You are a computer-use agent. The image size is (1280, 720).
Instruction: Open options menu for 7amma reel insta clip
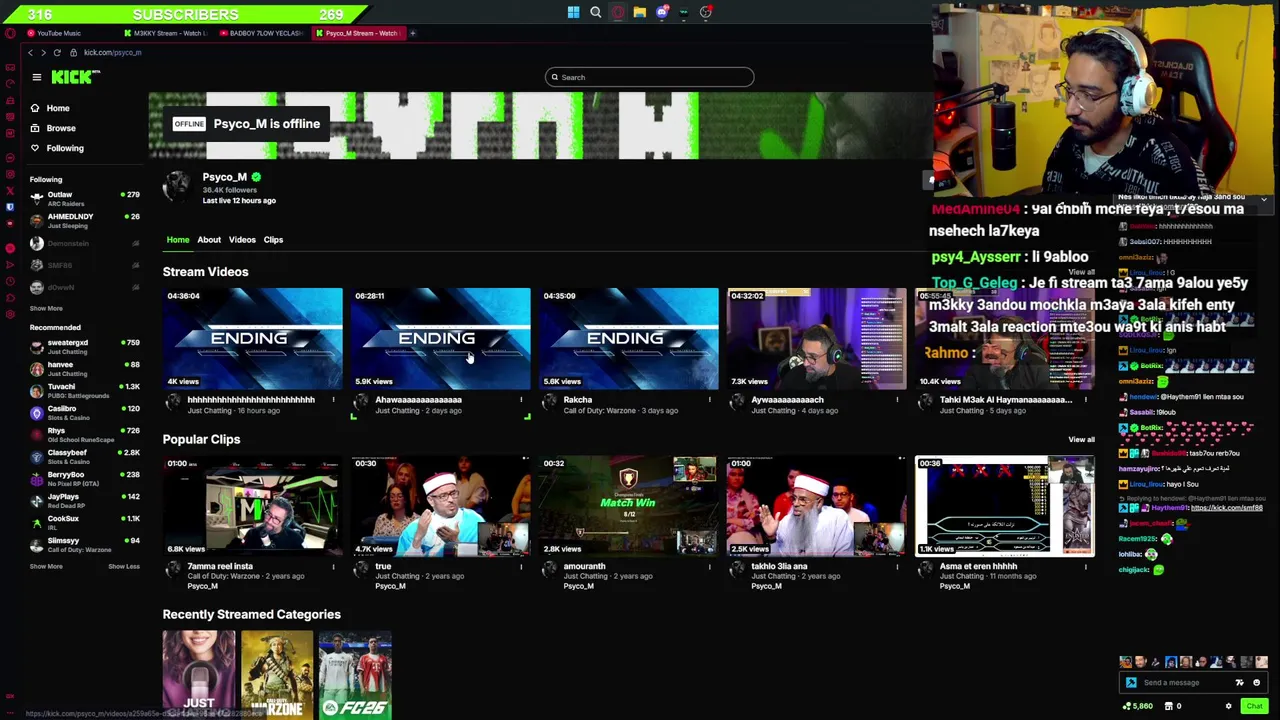tap(333, 567)
